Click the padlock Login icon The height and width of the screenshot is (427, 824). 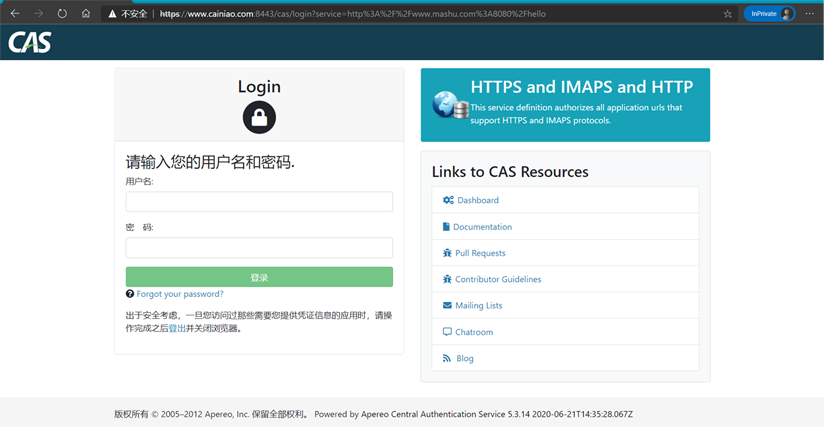259,118
